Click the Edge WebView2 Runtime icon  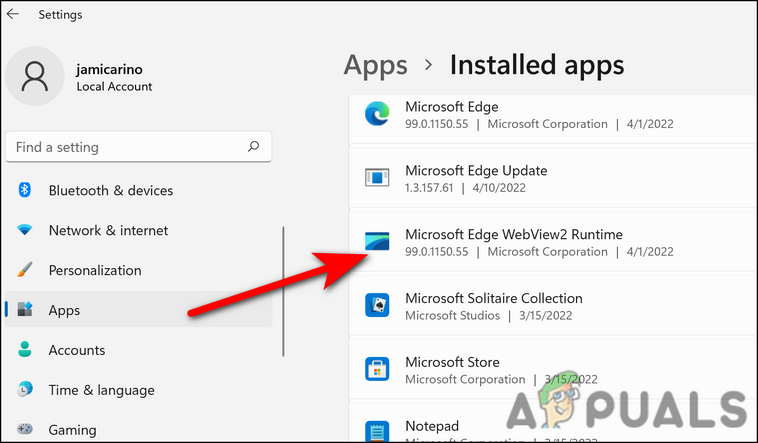(x=377, y=241)
